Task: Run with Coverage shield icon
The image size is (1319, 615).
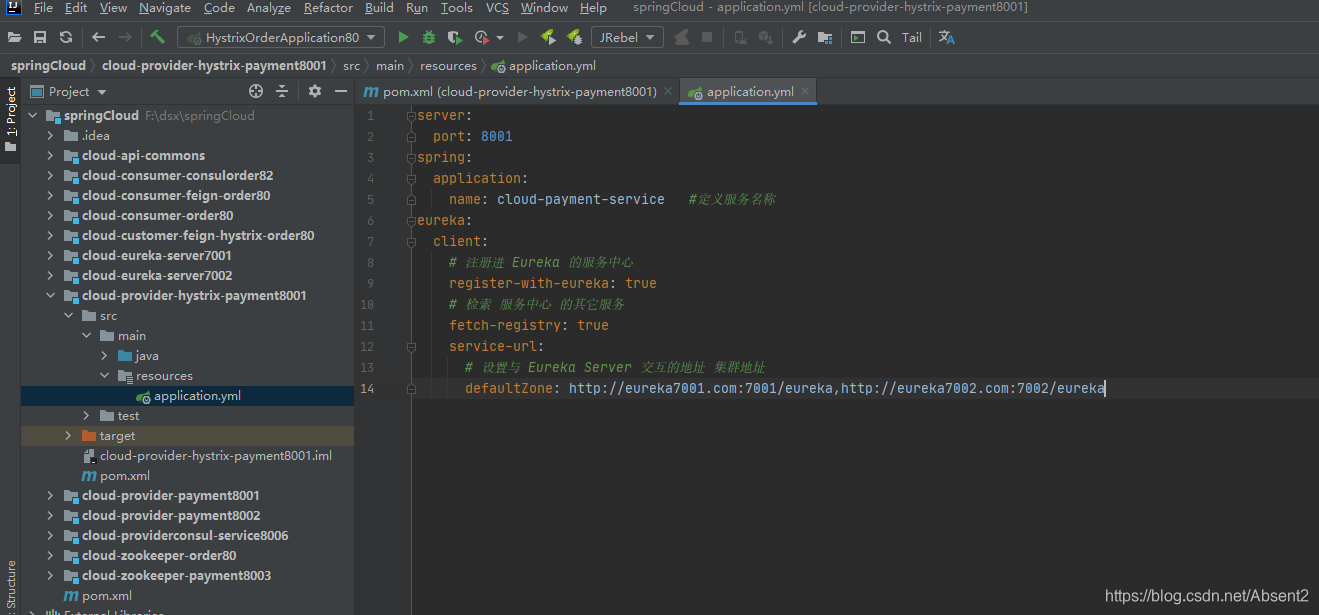Action: 455,37
